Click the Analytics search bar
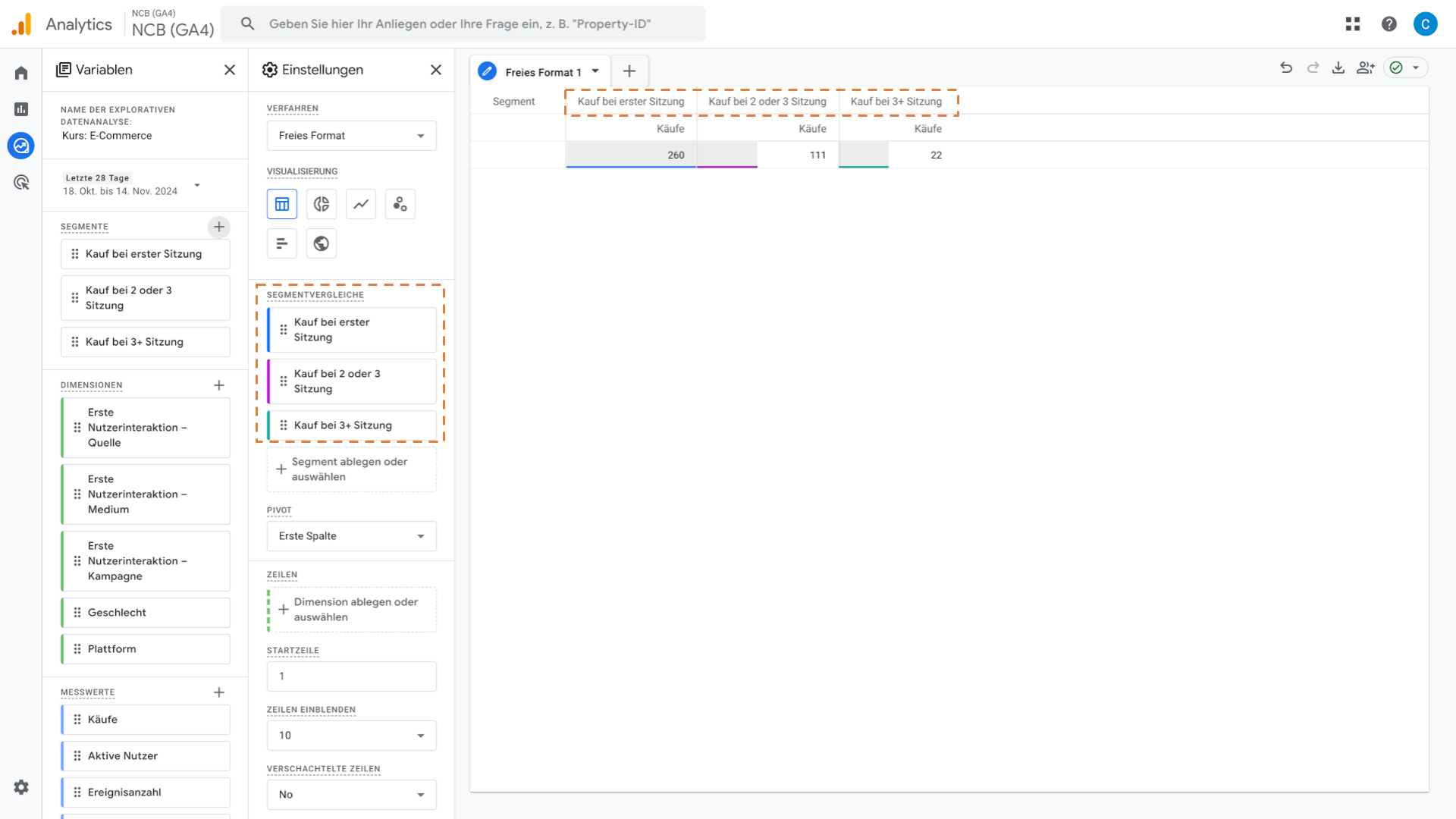The height and width of the screenshot is (819, 1456). point(463,24)
